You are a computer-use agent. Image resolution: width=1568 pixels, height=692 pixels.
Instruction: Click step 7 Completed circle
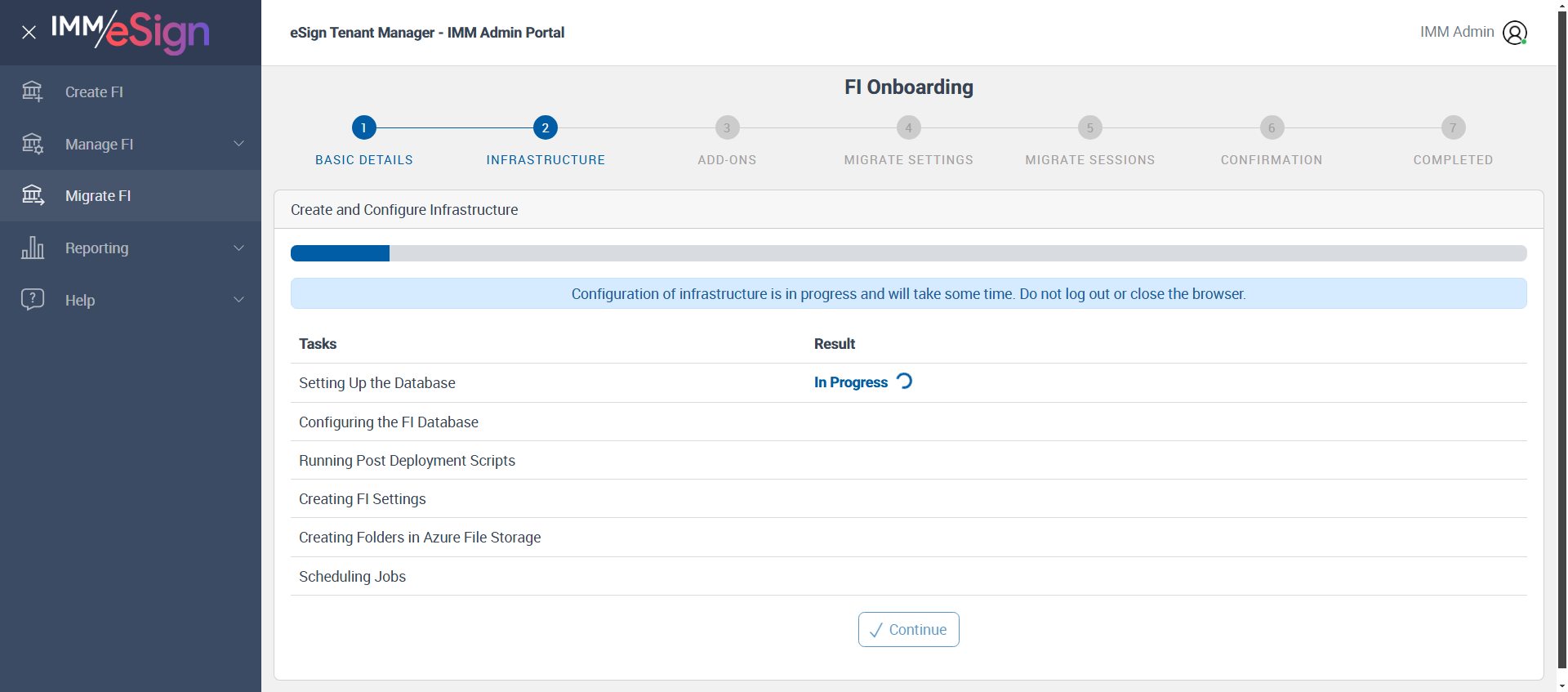[x=1453, y=128]
